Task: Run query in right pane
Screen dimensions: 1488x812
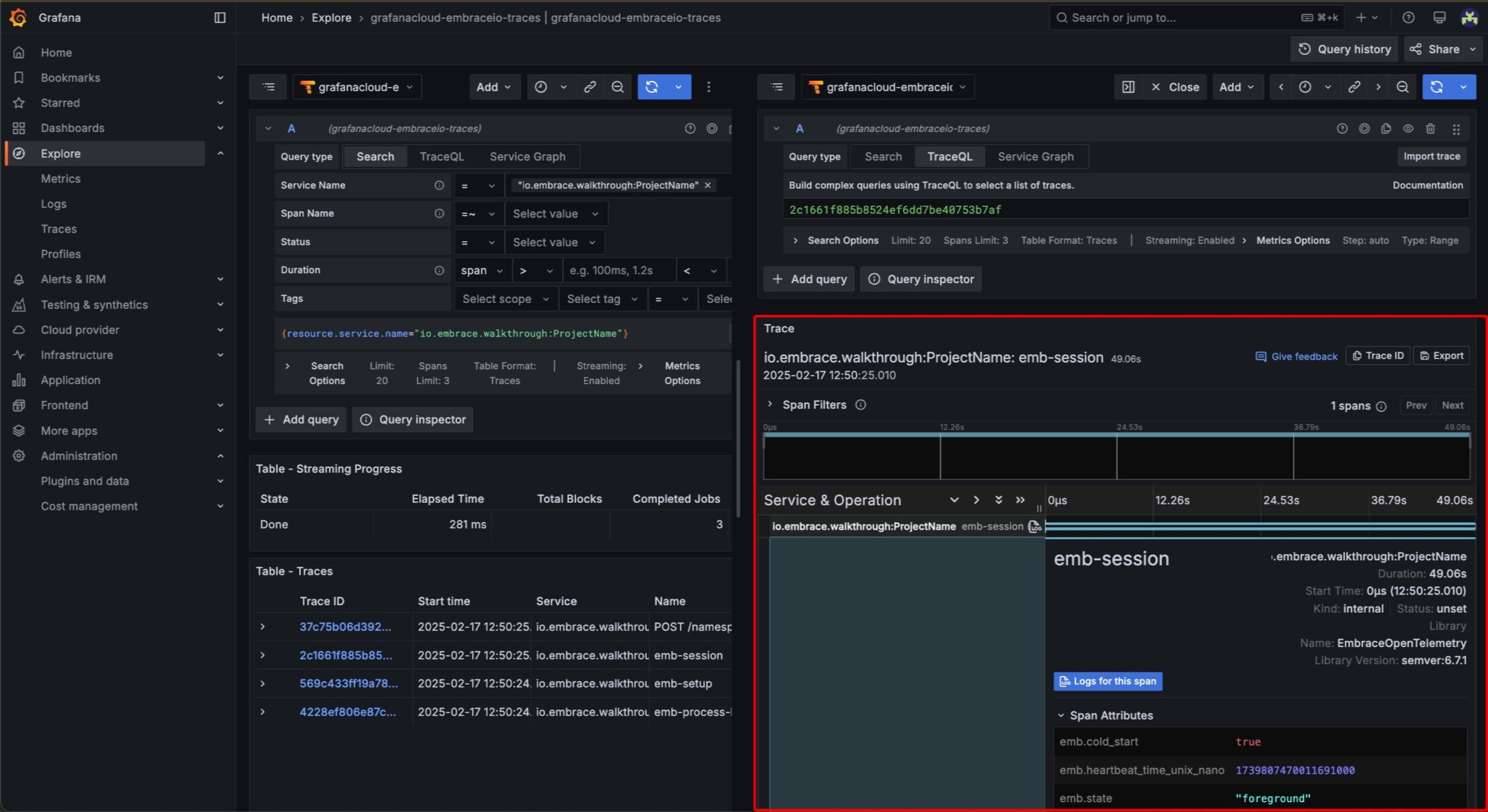Action: click(1437, 87)
